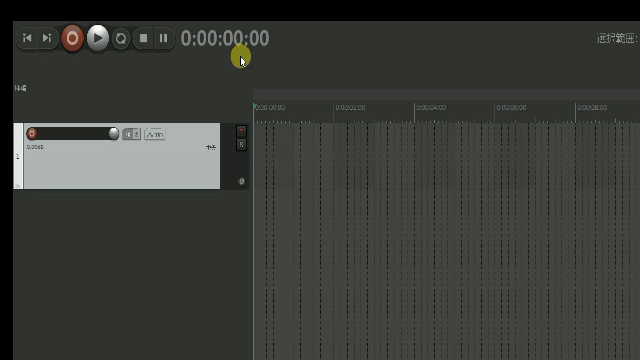Toggle the round phase icon on track 1
Image resolution: width=640 pixels, height=360 pixels.
pos(242,182)
